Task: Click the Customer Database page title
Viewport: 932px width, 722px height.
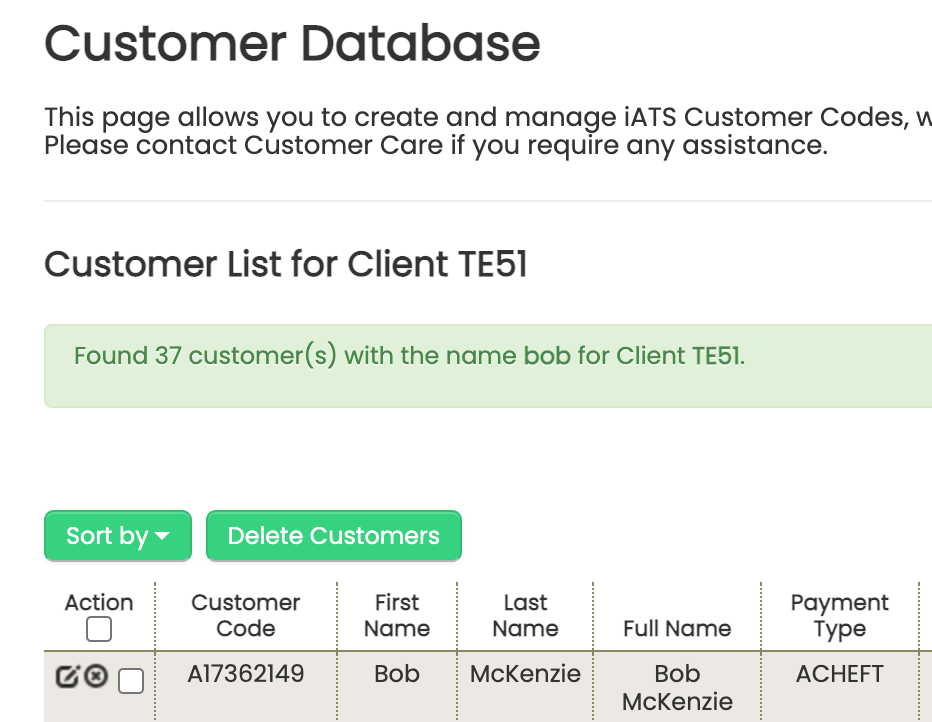Action: (x=292, y=43)
